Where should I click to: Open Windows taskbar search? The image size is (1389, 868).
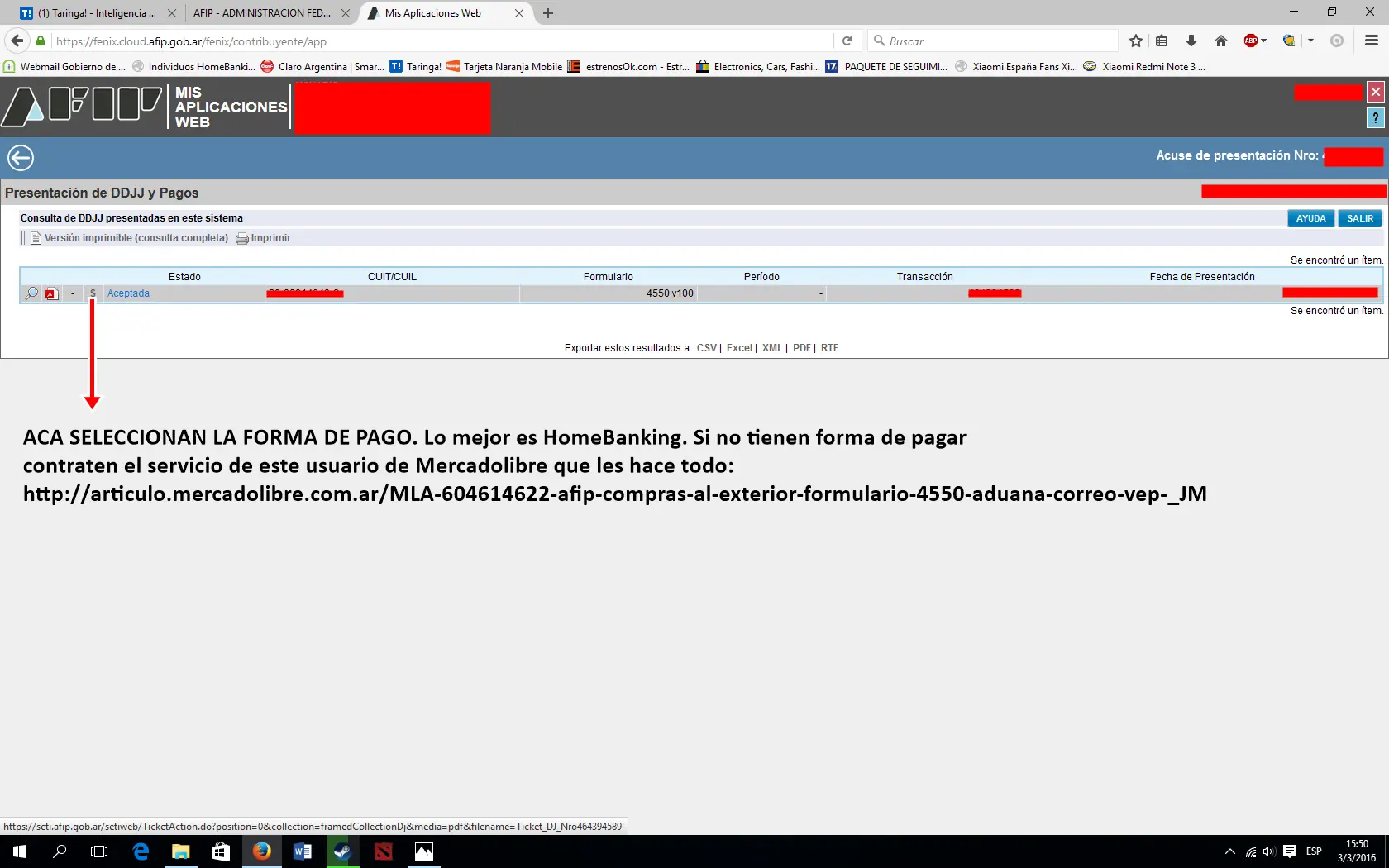coord(60,851)
